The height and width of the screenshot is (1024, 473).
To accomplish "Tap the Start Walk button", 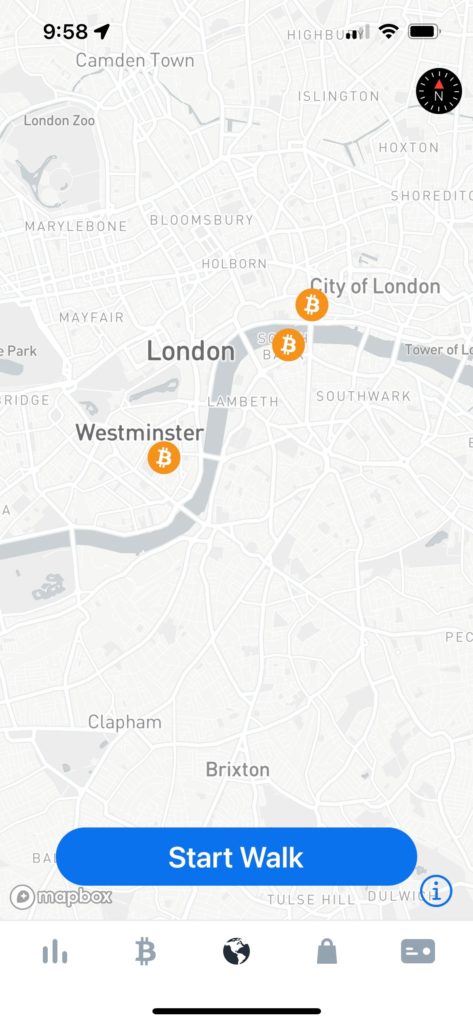I will tap(236, 856).
